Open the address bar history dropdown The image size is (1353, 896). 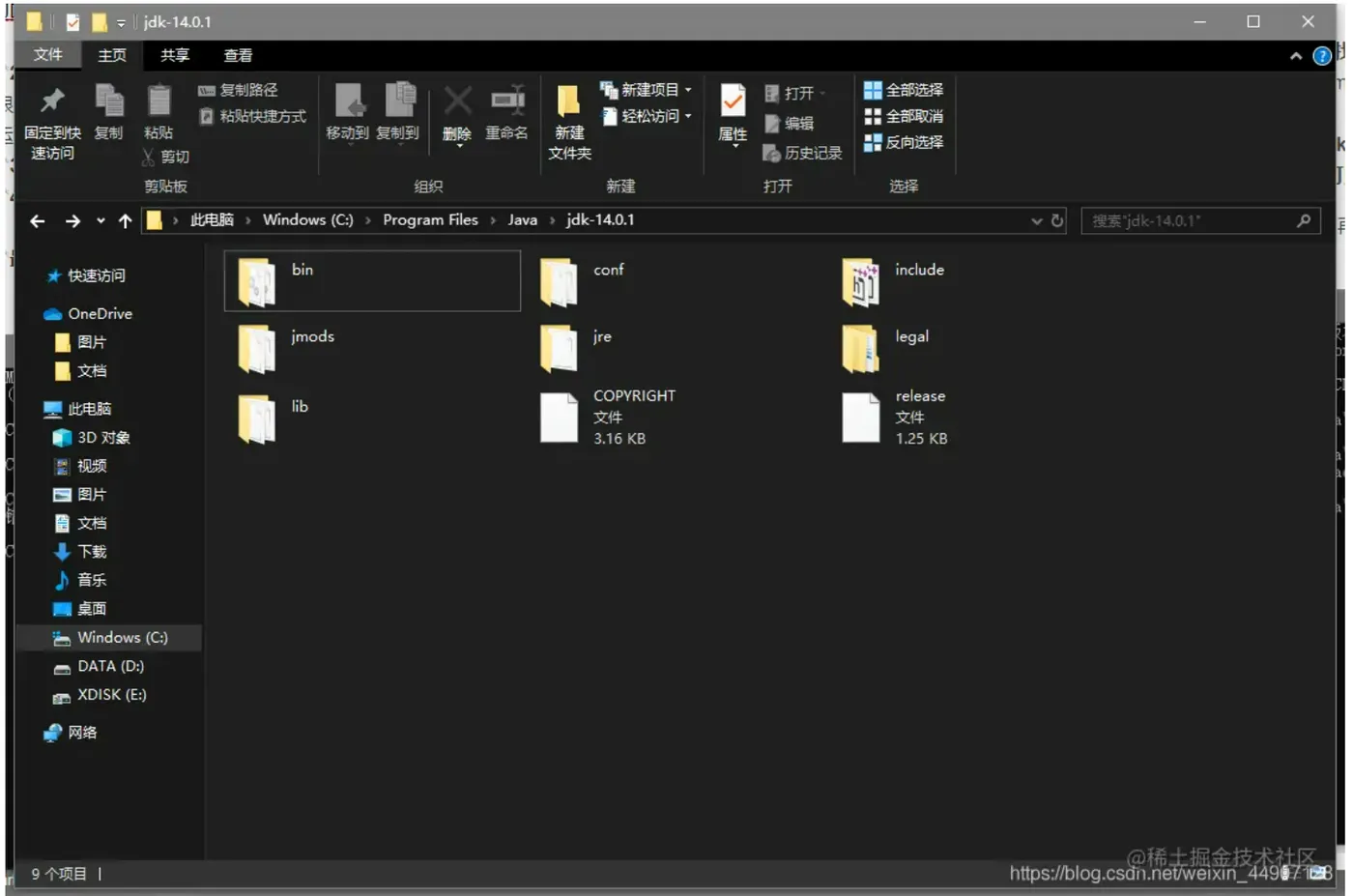coord(1036,220)
